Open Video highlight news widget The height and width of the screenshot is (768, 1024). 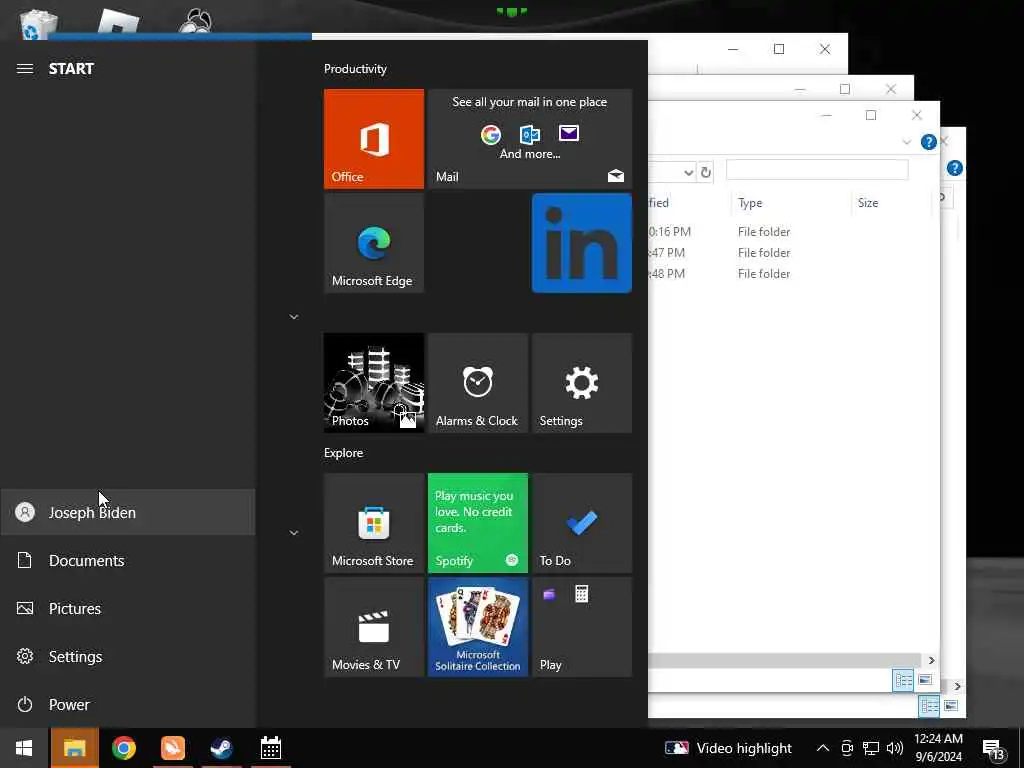point(728,748)
